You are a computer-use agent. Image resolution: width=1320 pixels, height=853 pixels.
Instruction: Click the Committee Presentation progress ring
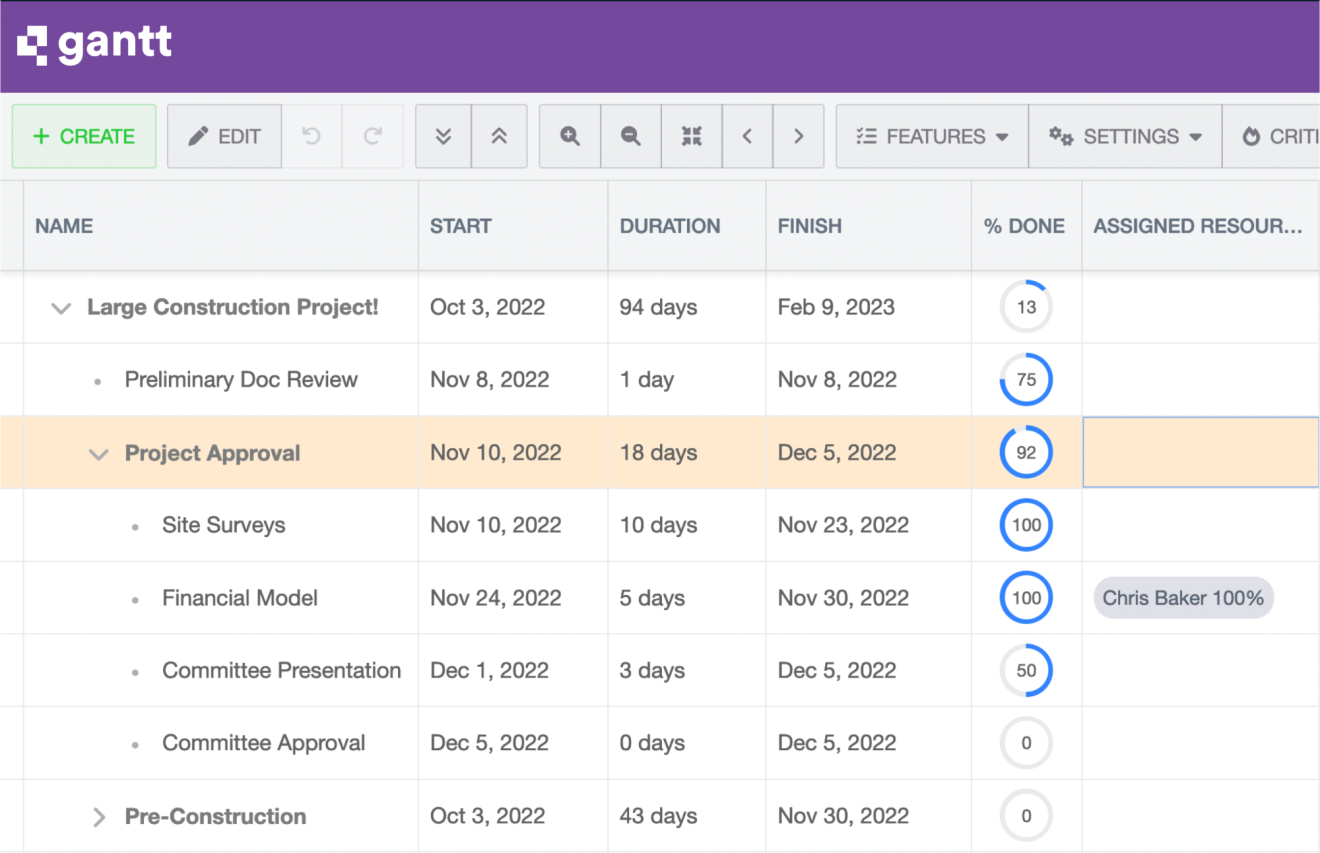(1026, 670)
